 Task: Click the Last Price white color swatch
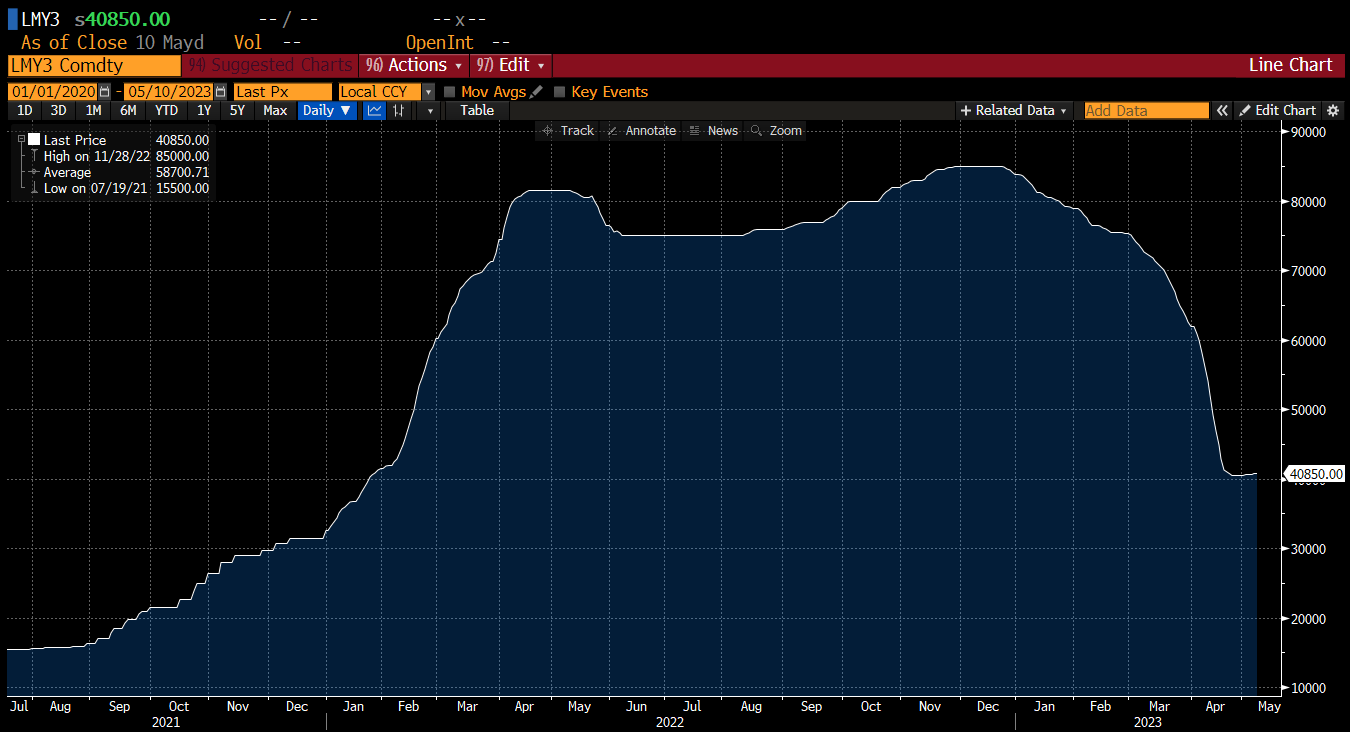tap(34, 140)
